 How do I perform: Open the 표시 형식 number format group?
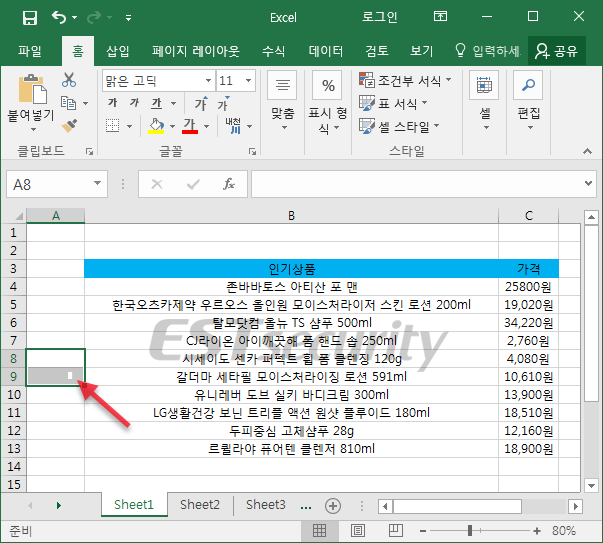[327, 102]
